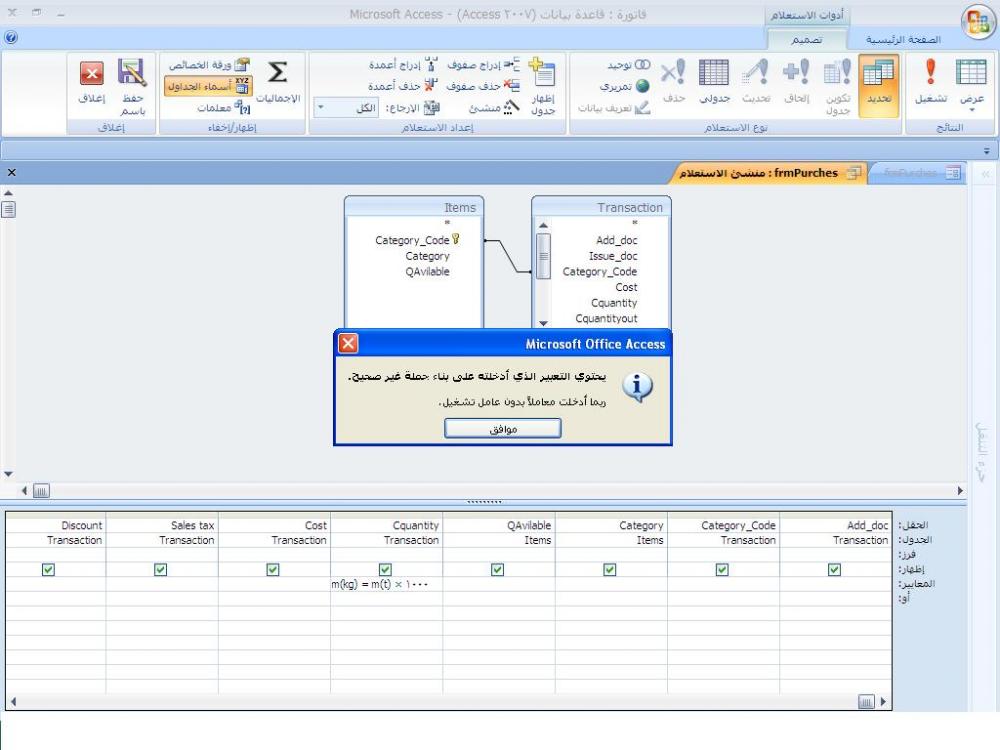1000x750 pixels.
Task: Click the Transaction field list scrollbar thumb
Action: tap(543, 256)
